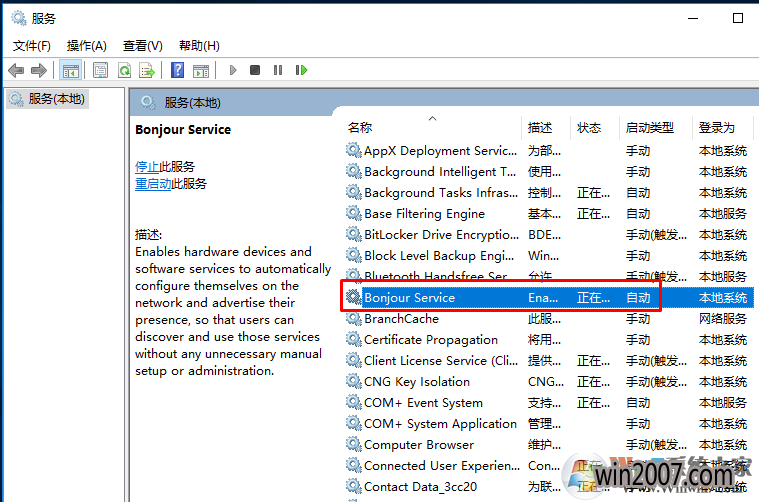Click the Start Service play icon
This screenshot has height=502, width=759.
(233, 71)
